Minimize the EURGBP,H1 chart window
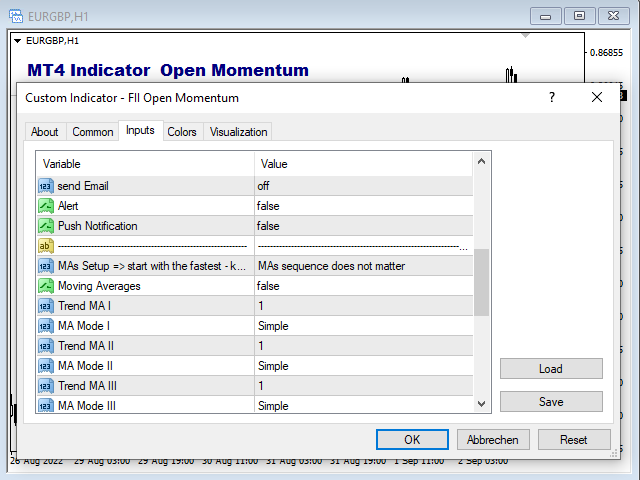This screenshot has width=640, height=480. 546,16
